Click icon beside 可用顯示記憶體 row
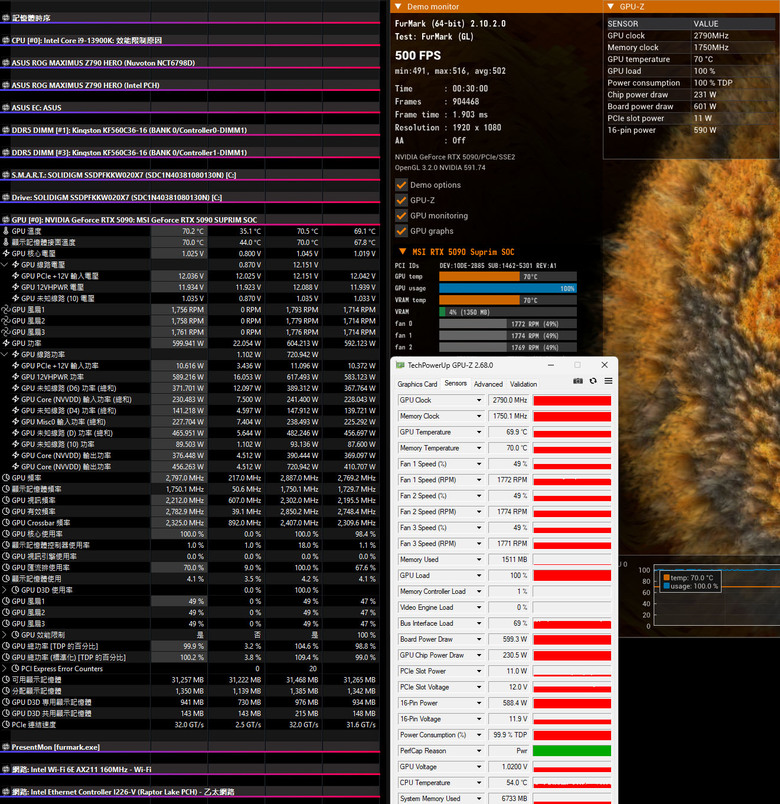Image resolution: width=780 pixels, height=804 pixels. (6, 680)
